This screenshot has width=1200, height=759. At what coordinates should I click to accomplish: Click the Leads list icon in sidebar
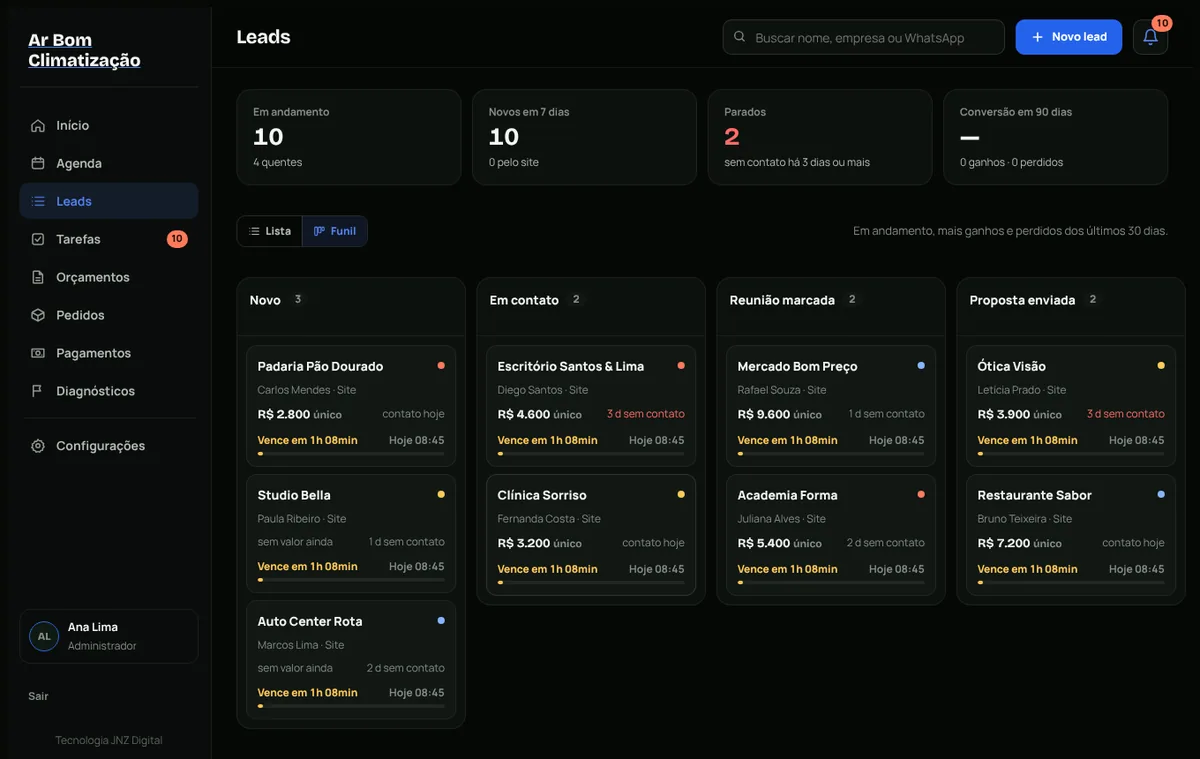click(38, 202)
